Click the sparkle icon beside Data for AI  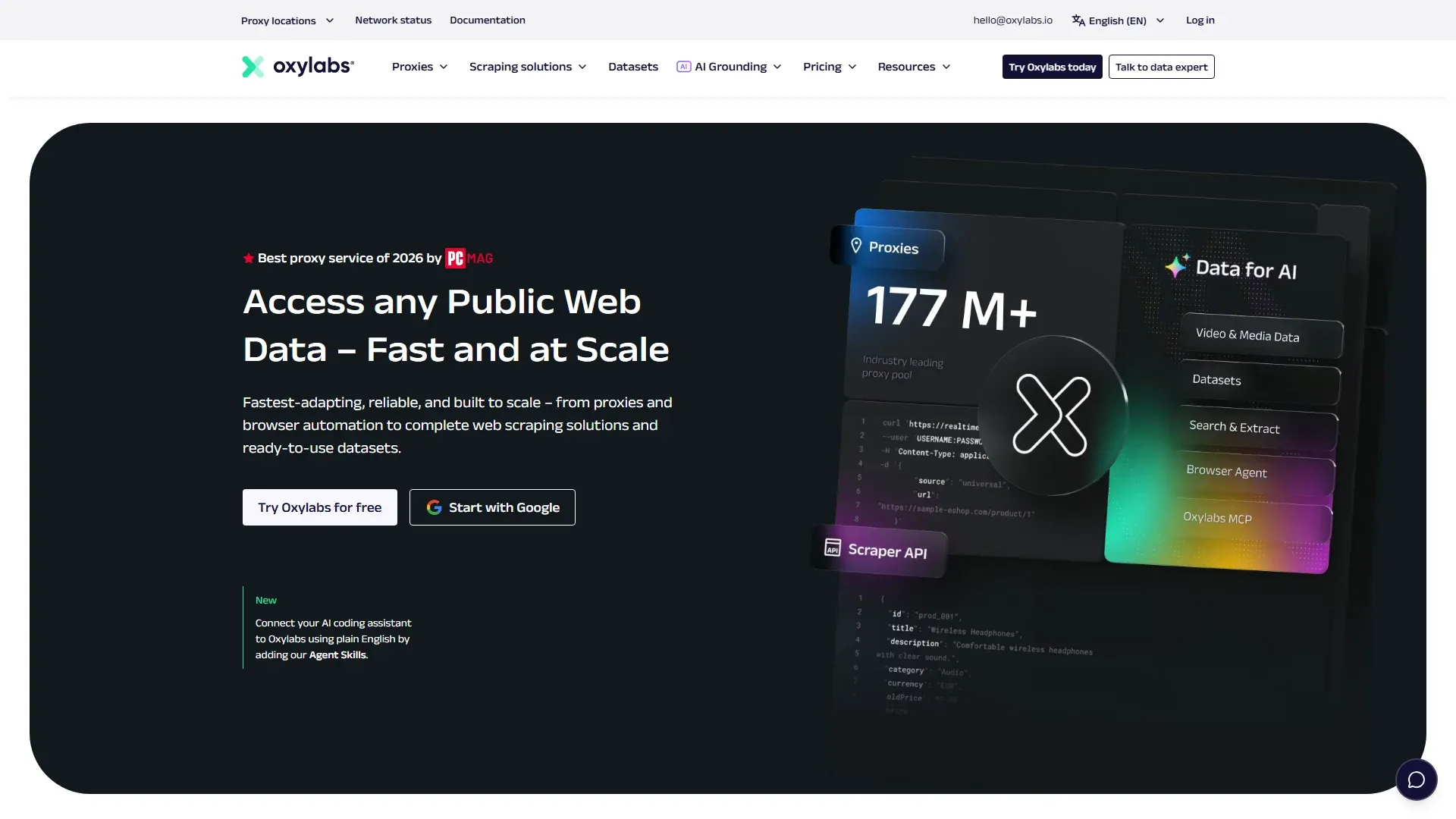click(x=1177, y=265)
